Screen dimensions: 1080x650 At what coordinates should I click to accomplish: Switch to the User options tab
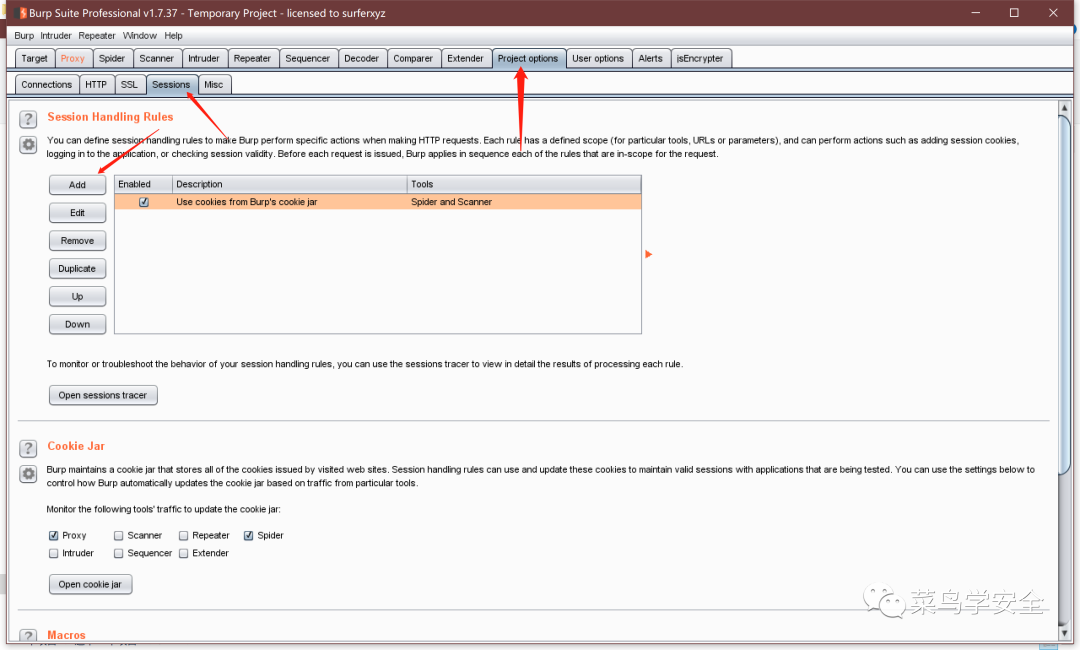598,59
